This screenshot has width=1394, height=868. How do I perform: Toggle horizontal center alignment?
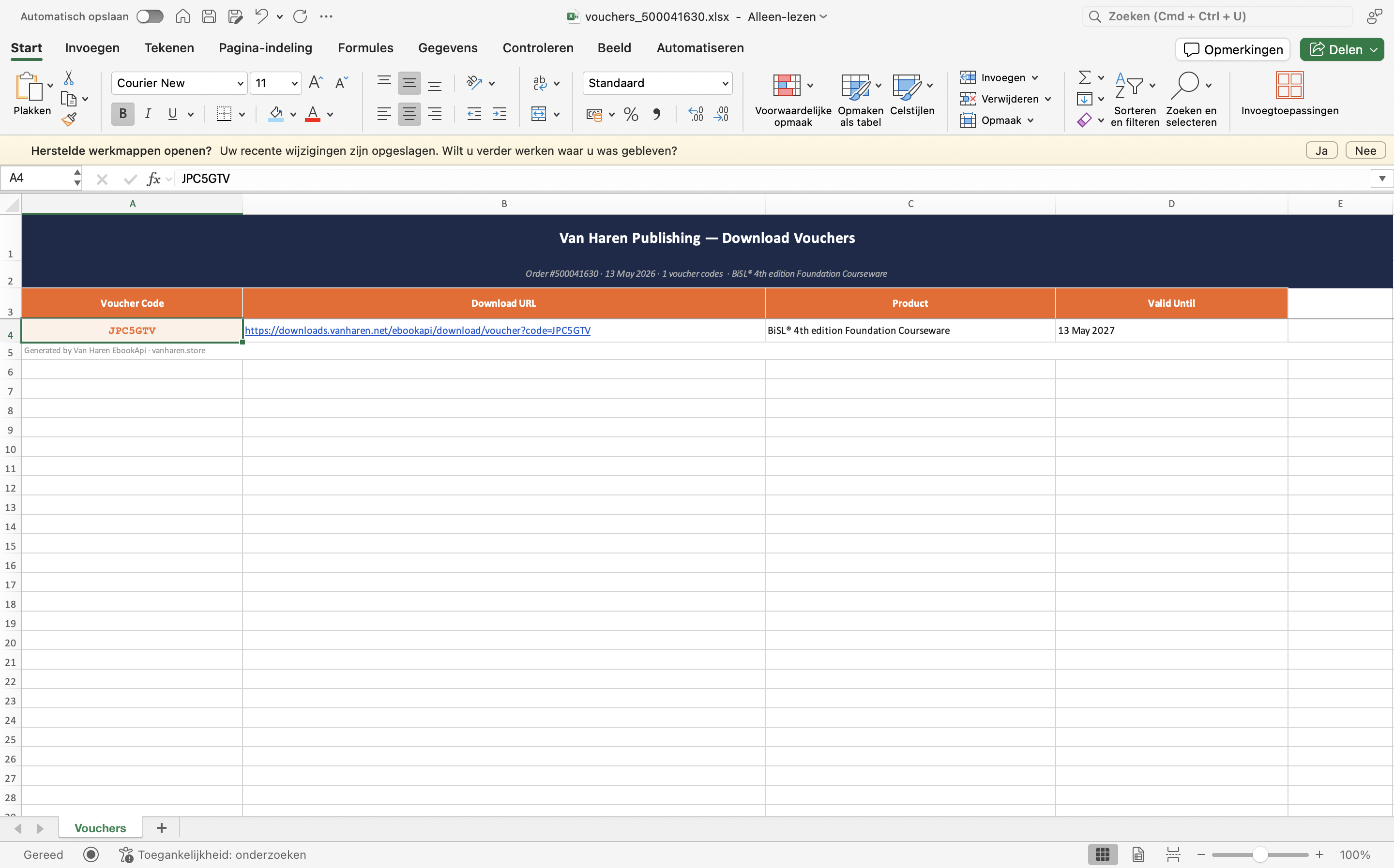[409, 114]
